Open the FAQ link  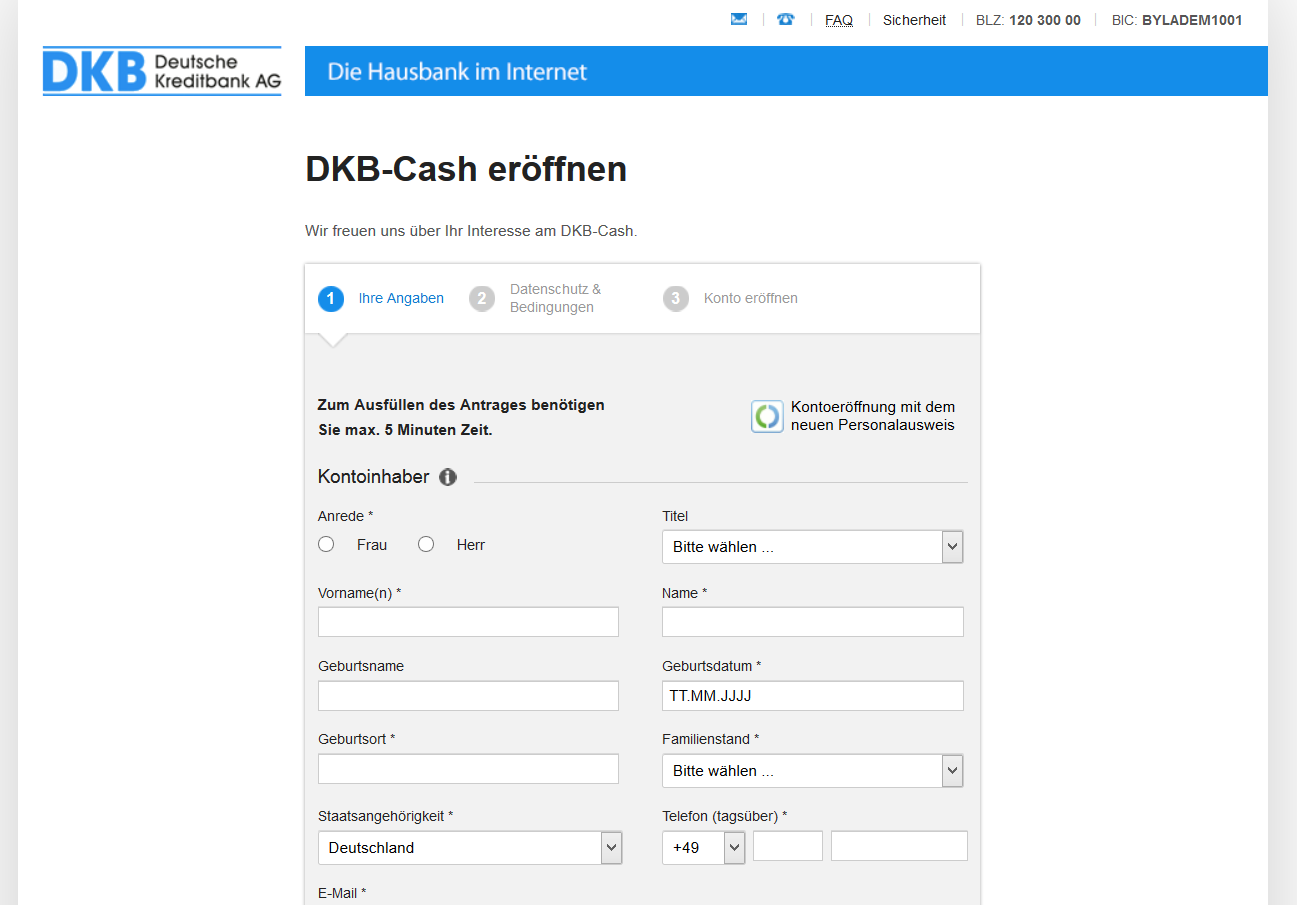[839, 20]
